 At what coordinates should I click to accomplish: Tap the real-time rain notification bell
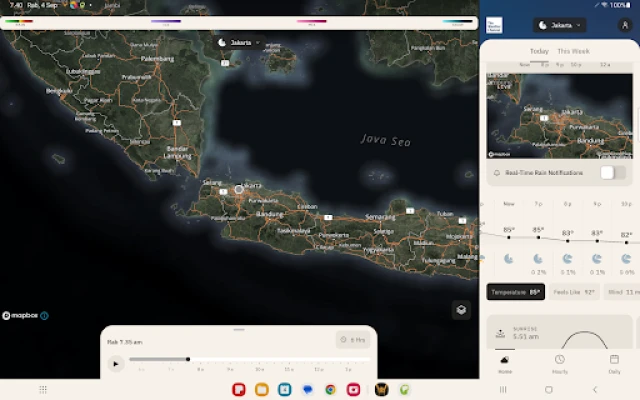pos(497,173)
